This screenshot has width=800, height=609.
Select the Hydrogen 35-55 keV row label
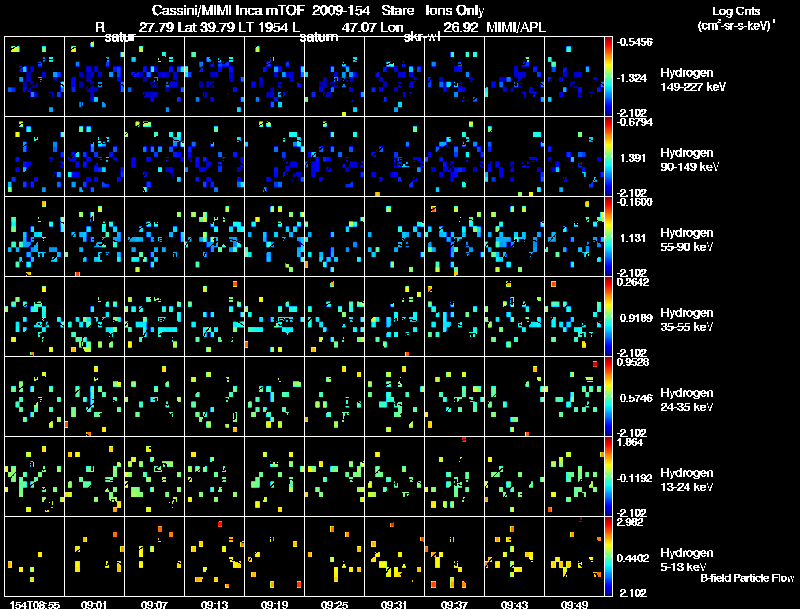pos(687,320)
